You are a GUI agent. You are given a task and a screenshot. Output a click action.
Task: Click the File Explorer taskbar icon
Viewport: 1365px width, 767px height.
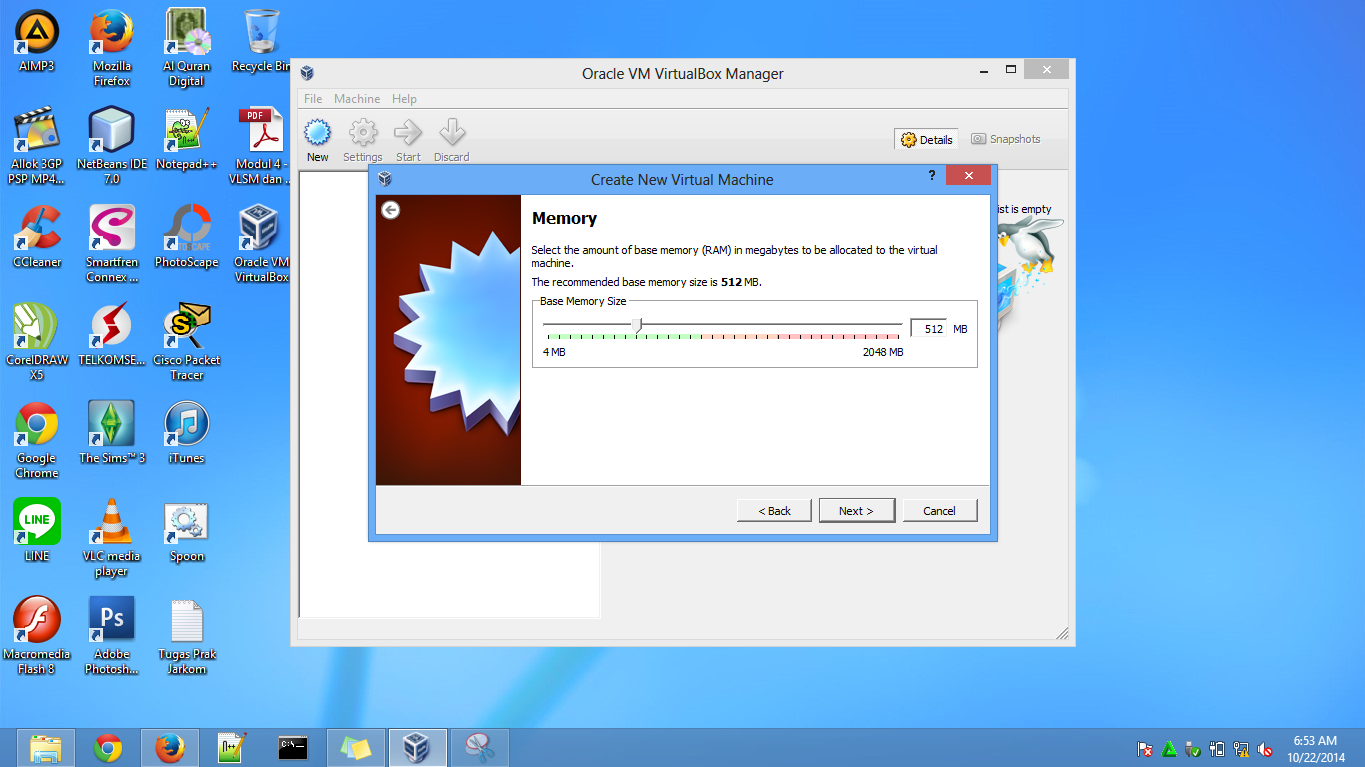click(46, 748)
